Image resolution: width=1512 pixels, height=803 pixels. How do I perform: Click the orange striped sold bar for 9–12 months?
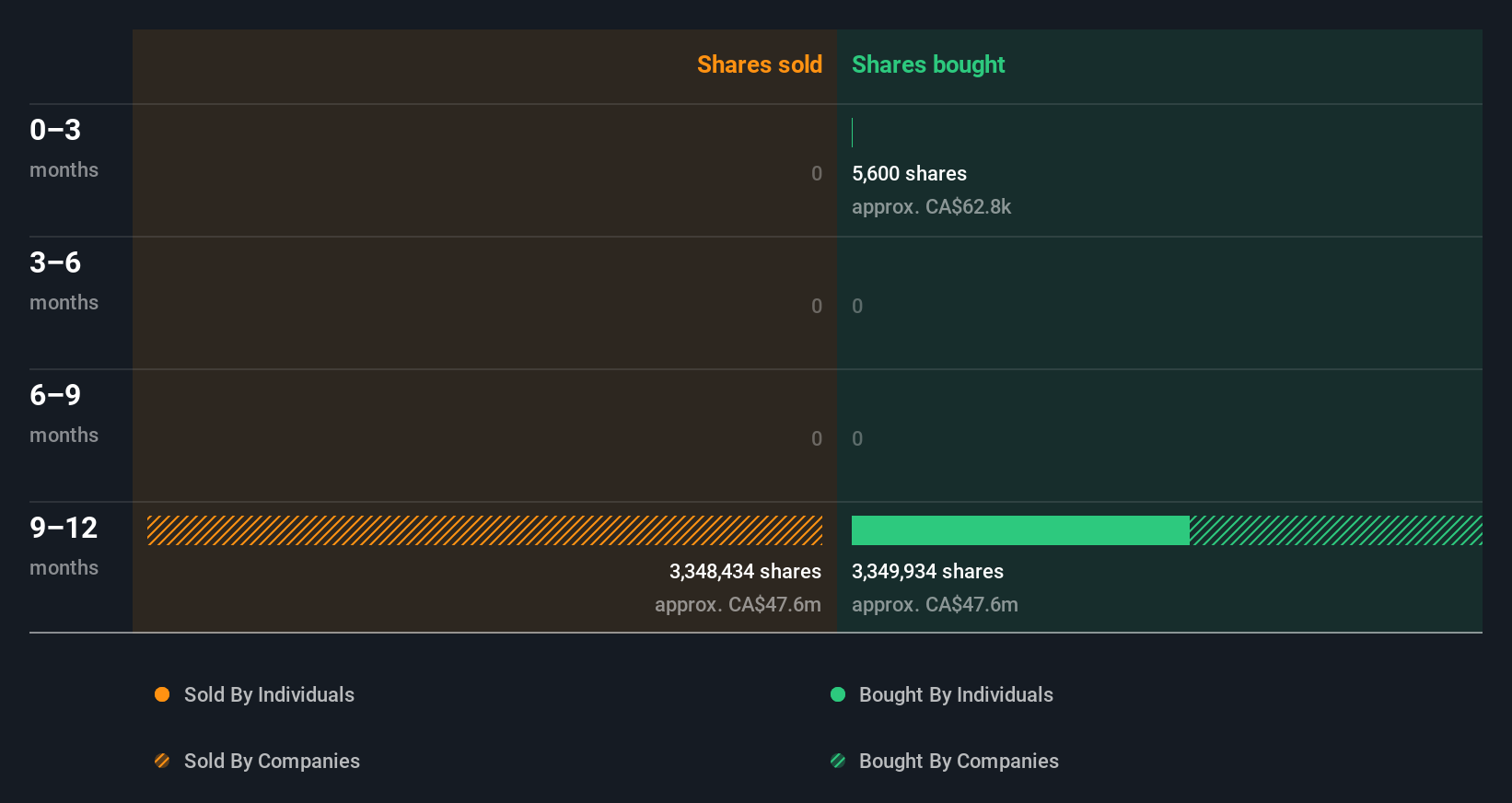coord(484,530)
